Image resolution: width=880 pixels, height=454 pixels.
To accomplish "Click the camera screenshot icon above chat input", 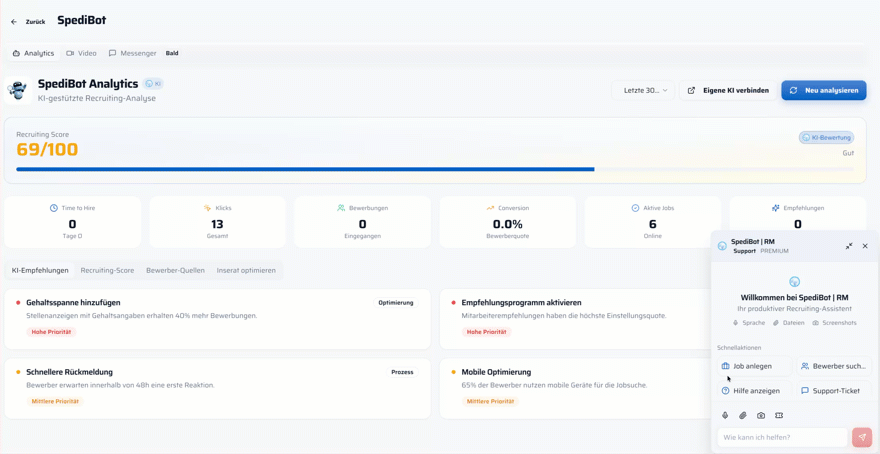I will click(x=760, y=415).
